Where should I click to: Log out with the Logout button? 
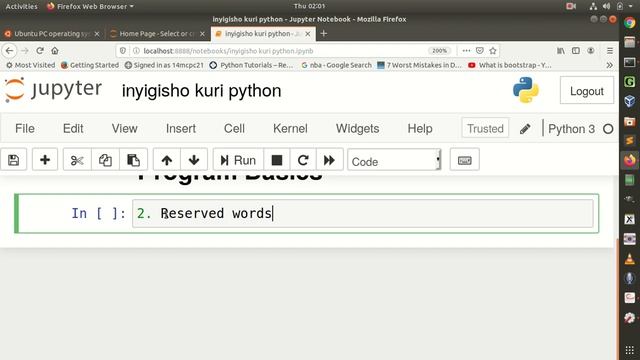pyautogui.click(x=587, y=91)
